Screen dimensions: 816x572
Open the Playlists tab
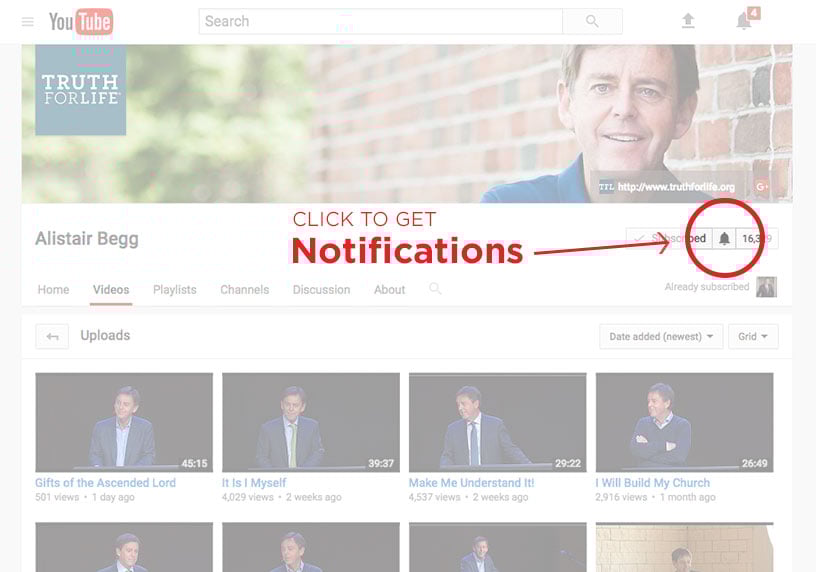coord(175,290)
